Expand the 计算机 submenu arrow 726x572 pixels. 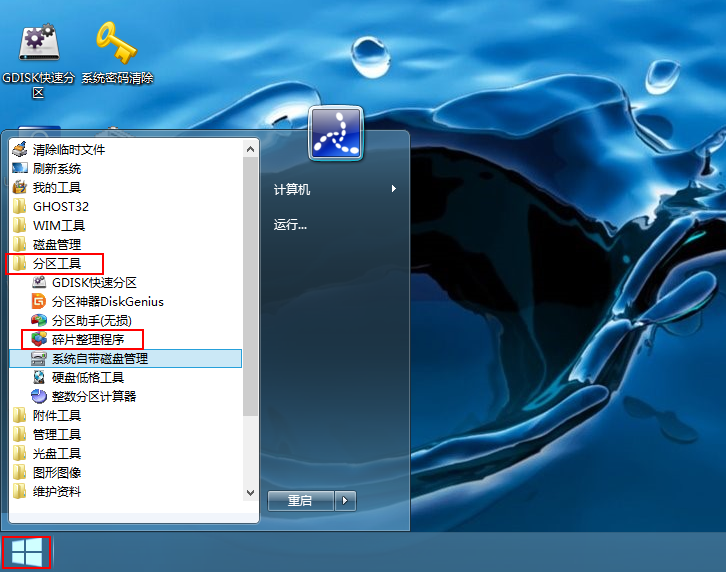click(x=394, y=189)
